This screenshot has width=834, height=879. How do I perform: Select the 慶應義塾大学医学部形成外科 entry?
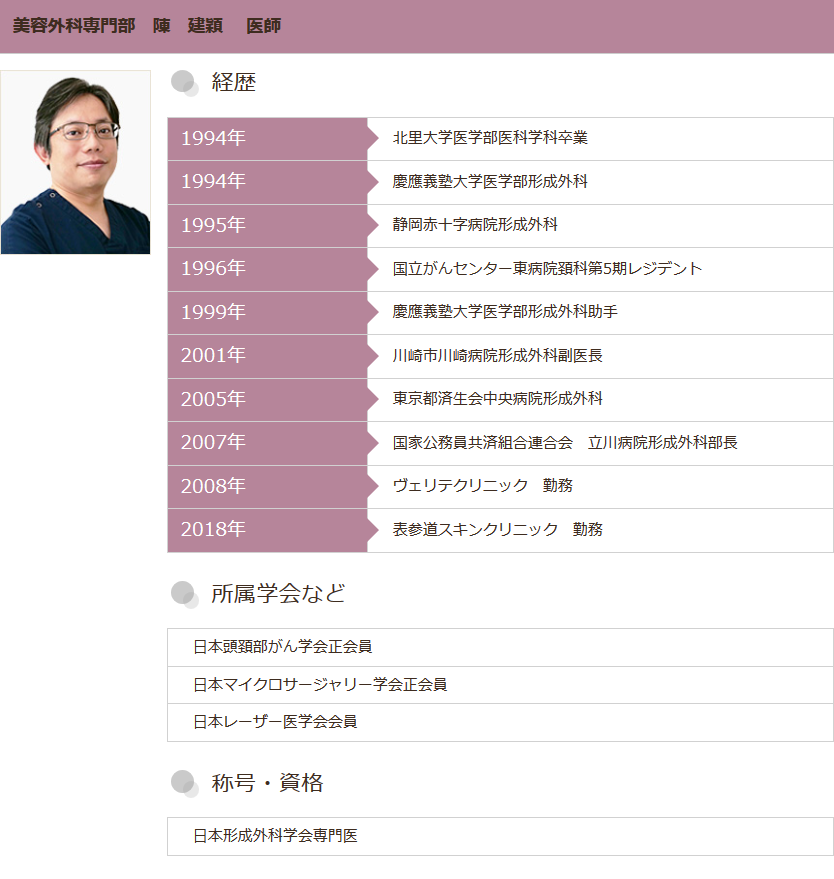point(490,182)
